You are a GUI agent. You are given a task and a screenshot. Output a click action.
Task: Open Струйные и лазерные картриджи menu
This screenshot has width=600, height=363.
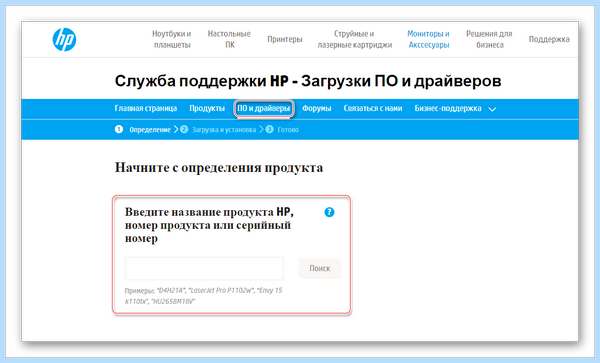tap(355, 39)
